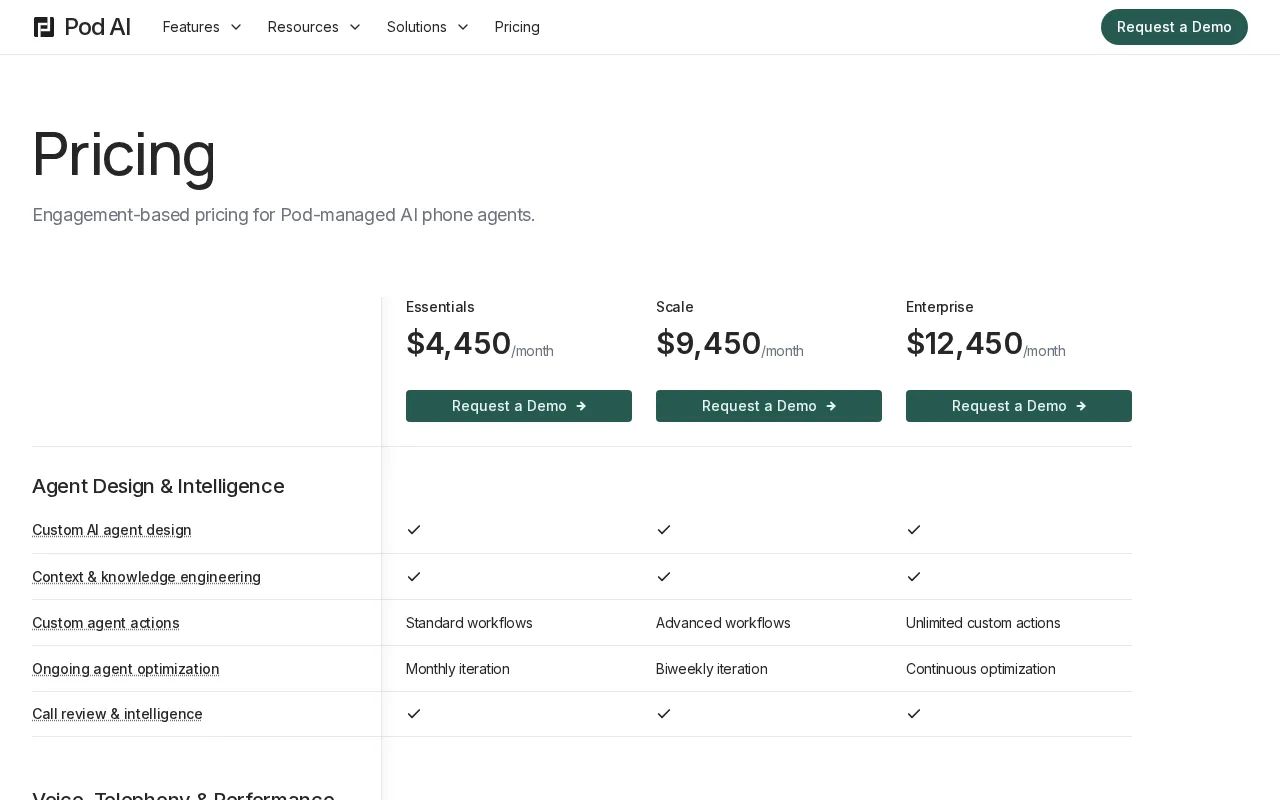Click the Biweekly iteration cell
This screenshot has height=800, width=1280.
pos(712,669)
